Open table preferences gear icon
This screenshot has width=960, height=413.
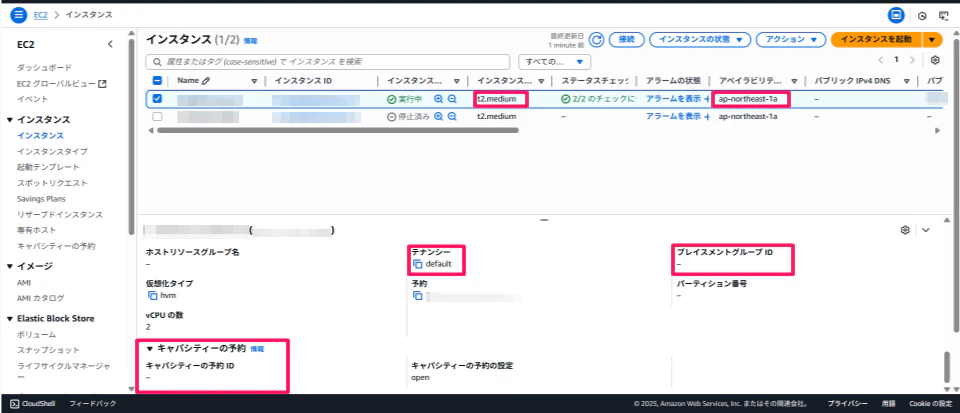[935, 60]
